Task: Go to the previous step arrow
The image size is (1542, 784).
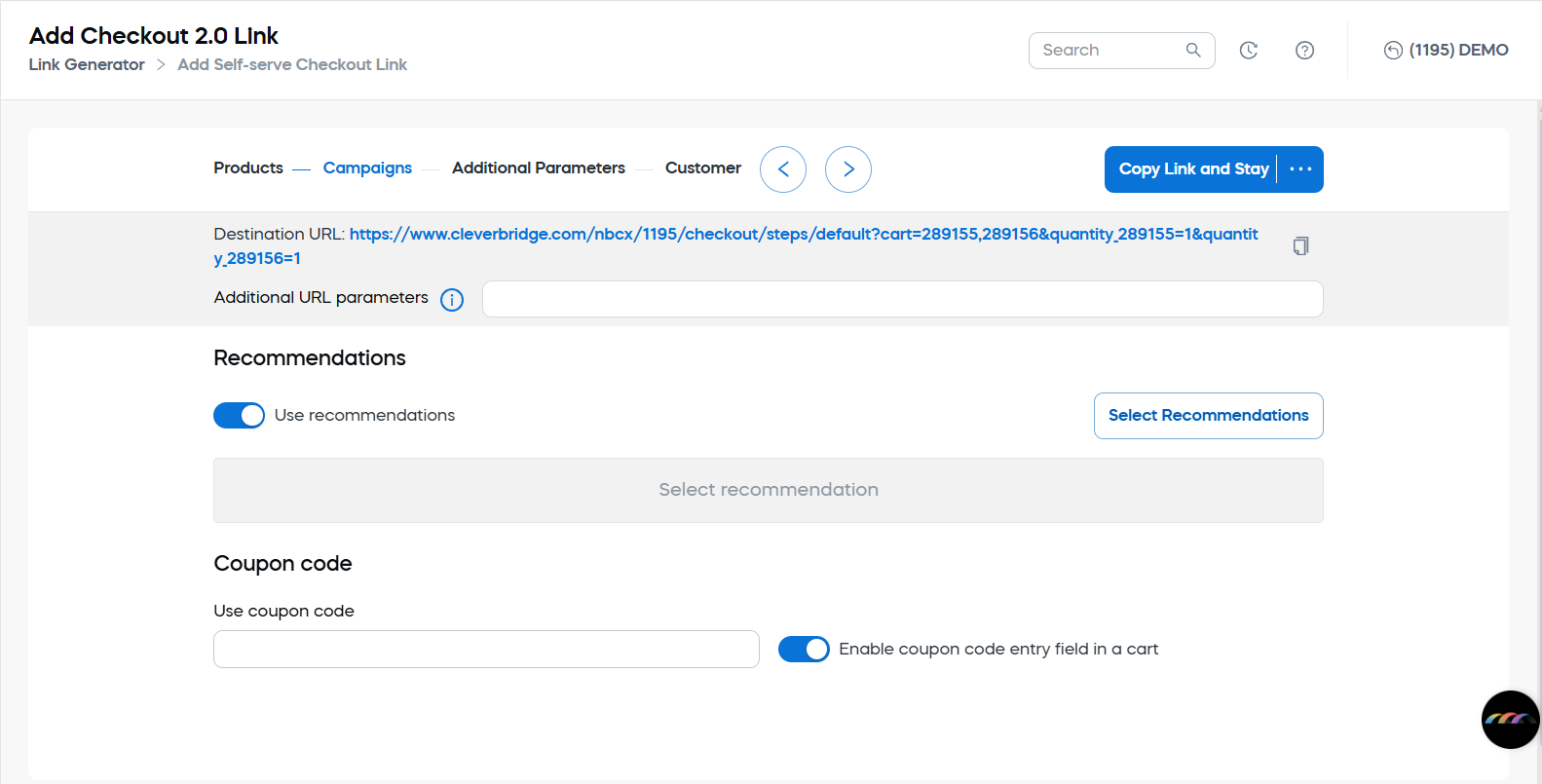Action: coord(783,169)
